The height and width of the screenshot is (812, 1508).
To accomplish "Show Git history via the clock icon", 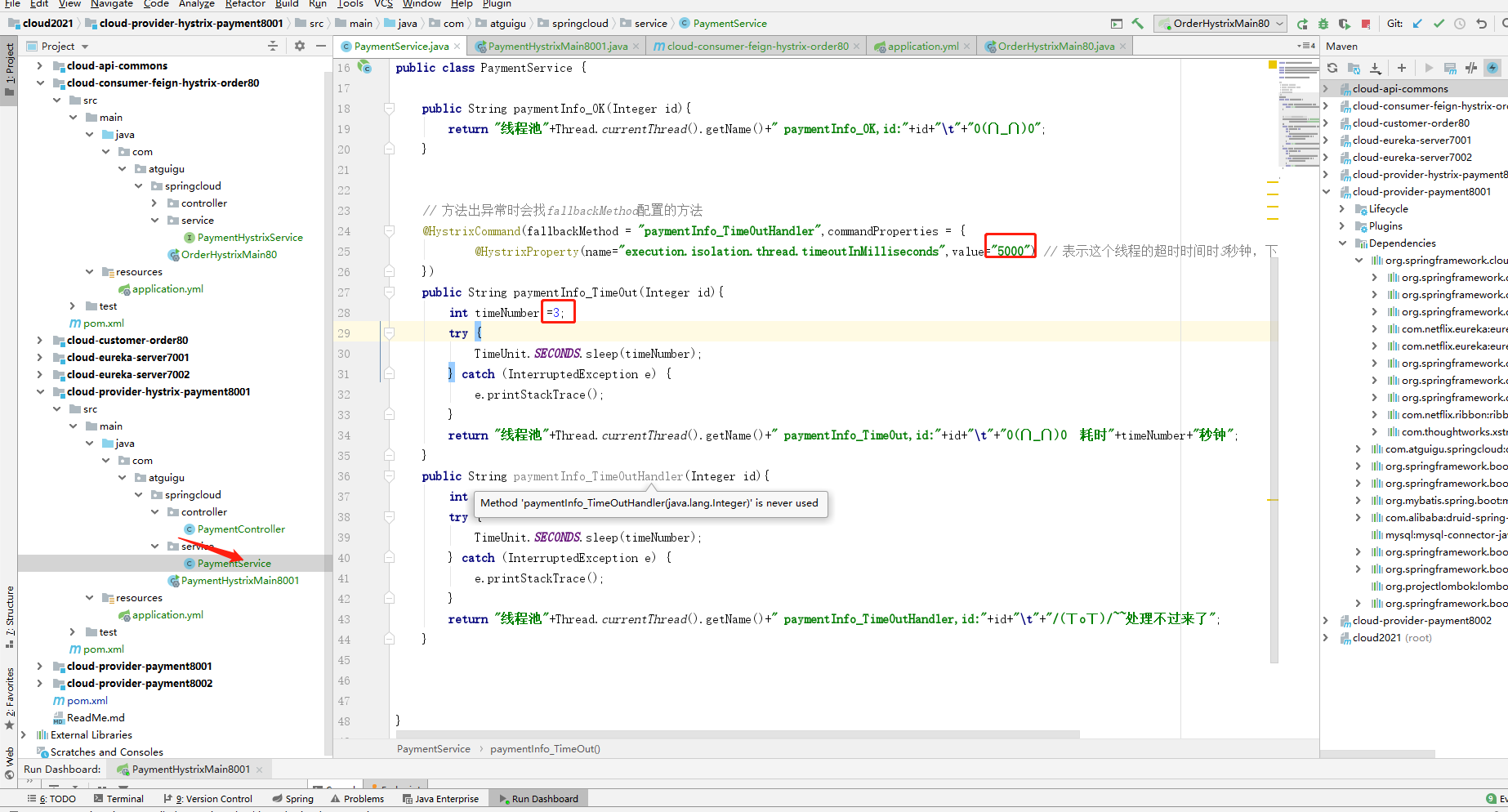I will pyautogui.click(x=1460, y=24).
